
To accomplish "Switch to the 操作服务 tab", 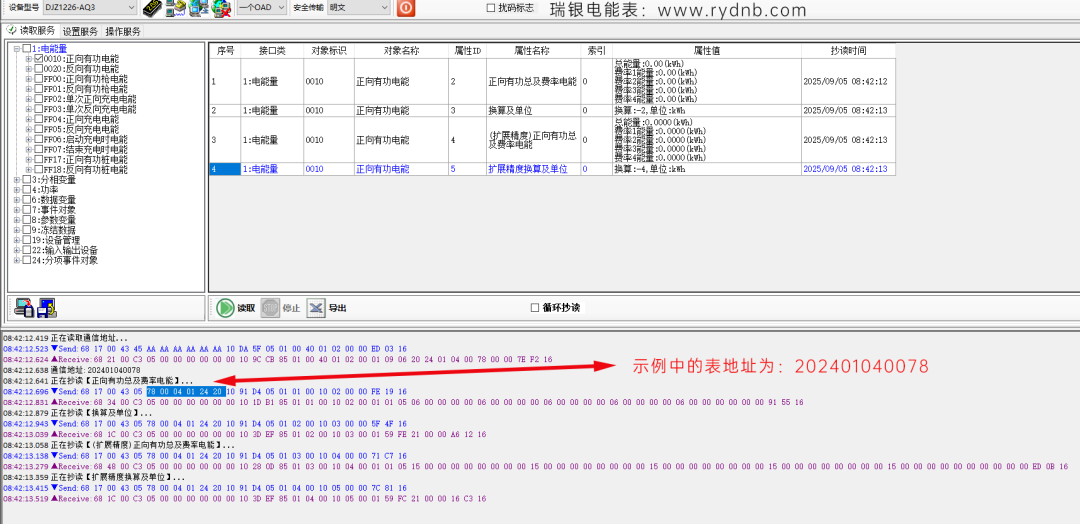I will (x=123, y=31).
